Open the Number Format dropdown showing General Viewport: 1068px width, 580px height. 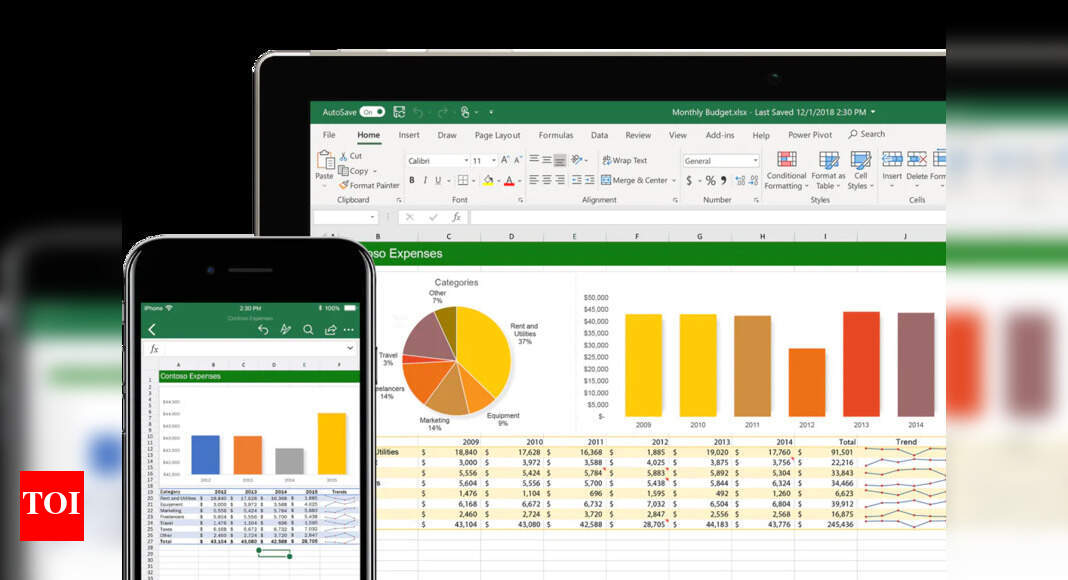coord(719,160)
